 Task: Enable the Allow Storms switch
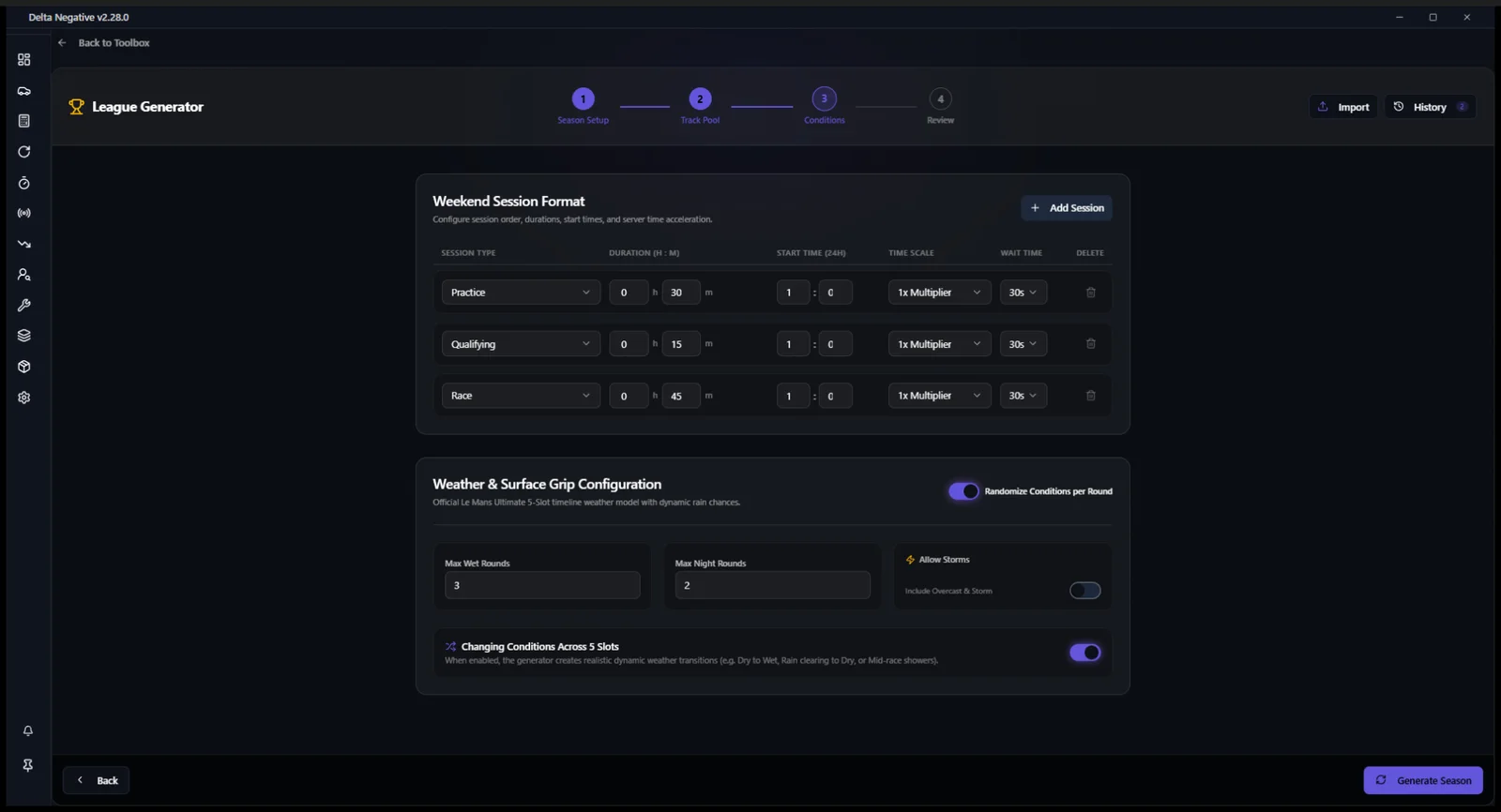[1085, 591]
